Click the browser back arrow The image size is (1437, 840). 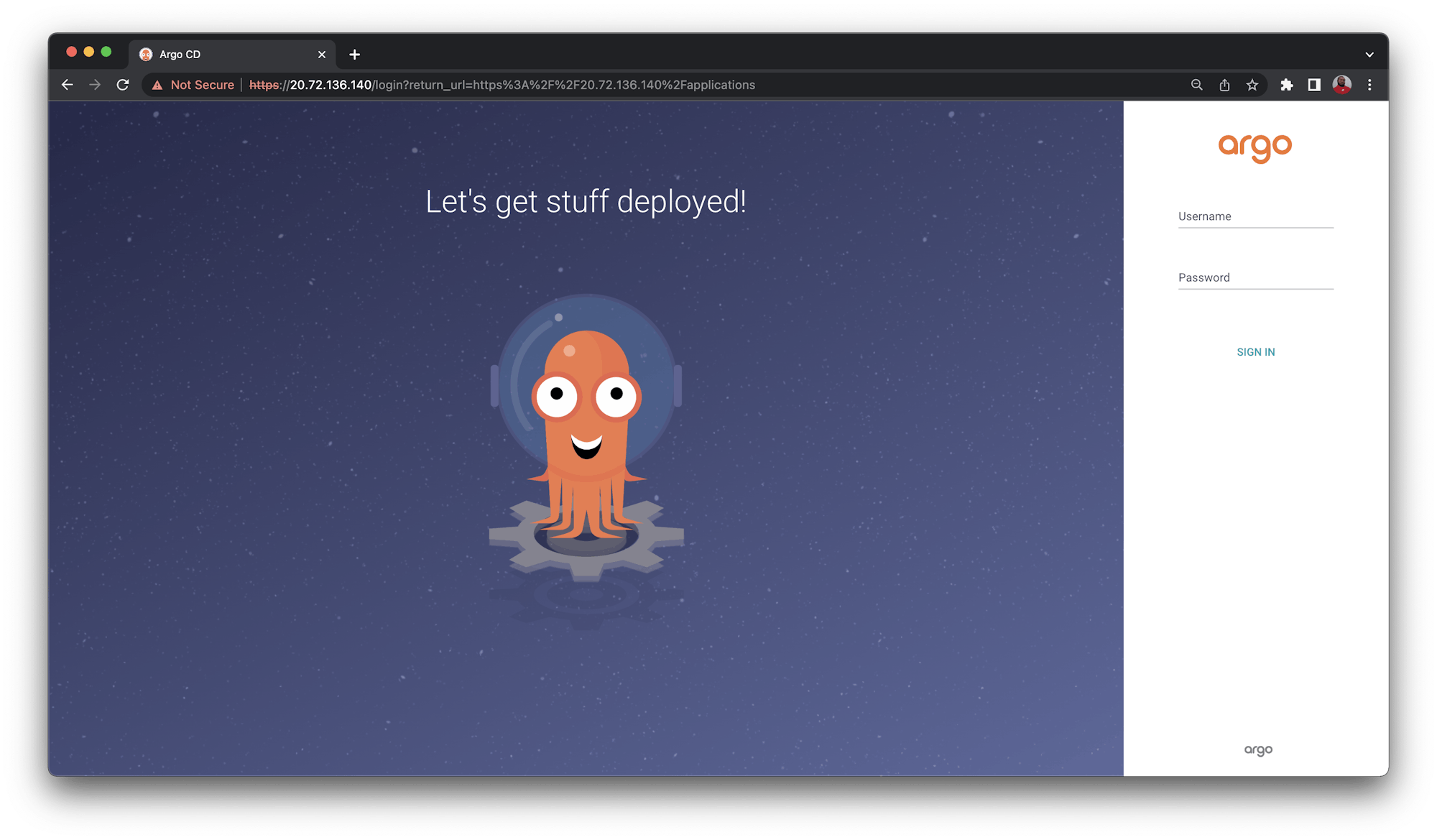(68, 85)
